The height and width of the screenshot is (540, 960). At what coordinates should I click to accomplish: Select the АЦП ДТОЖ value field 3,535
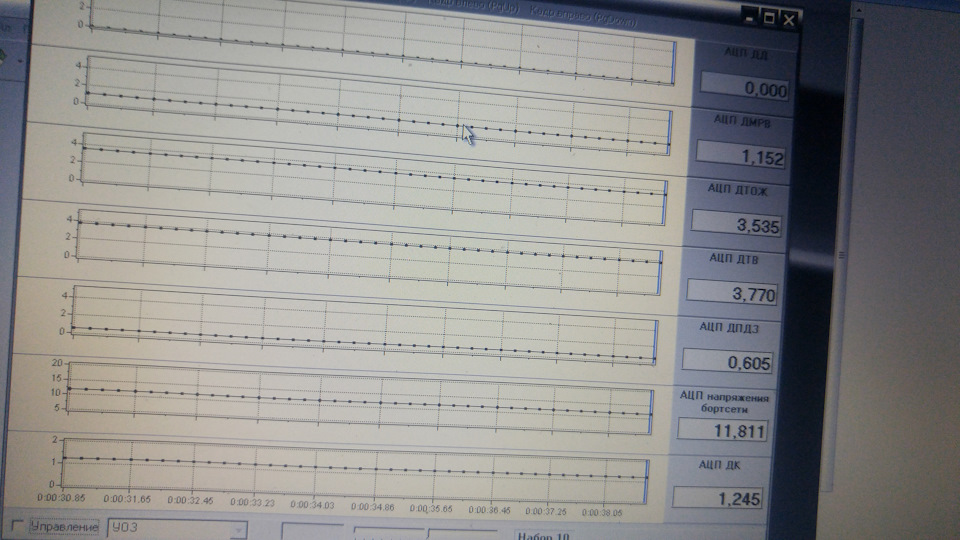point(736,223)
